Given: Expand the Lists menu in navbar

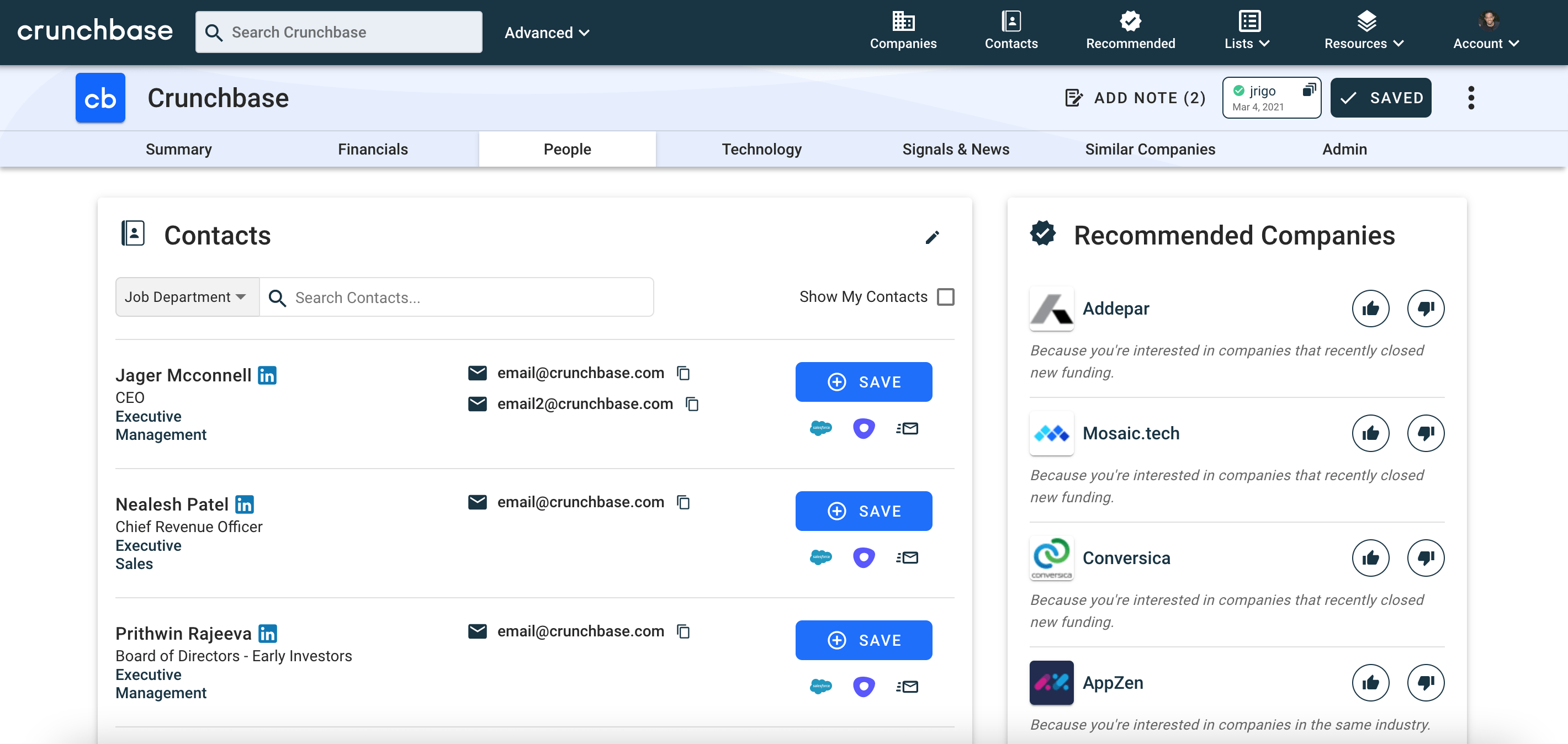Looking at the screenshot, I should [x=1246, y=31].
